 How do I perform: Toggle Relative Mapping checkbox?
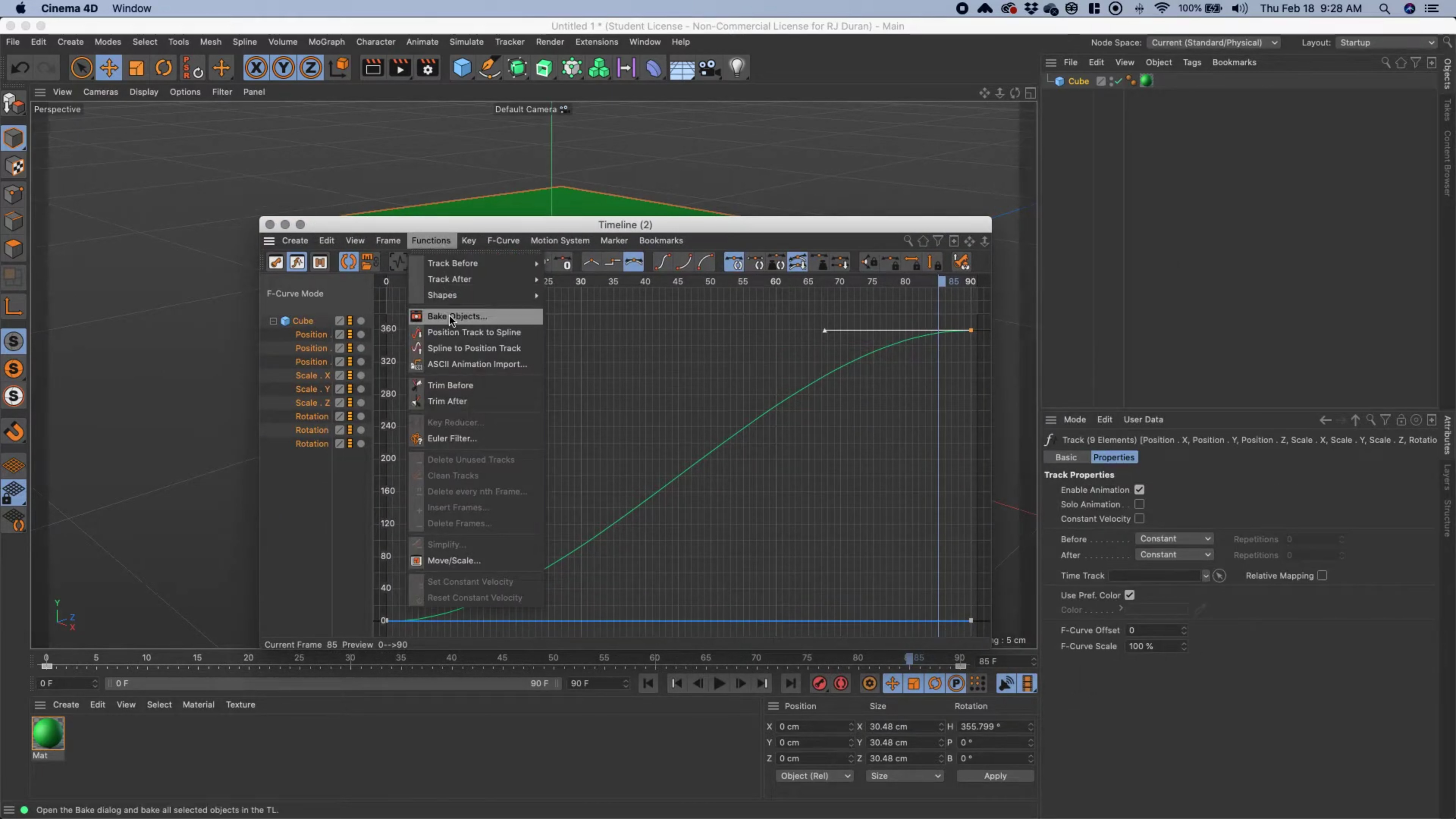coord(1321,576)
